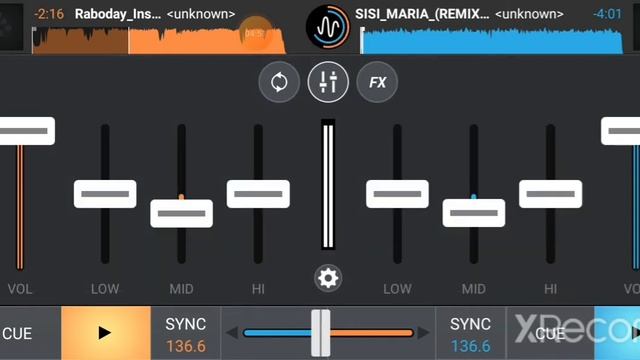Click the left deck LOW EQ handle
The image size is (640, 360).
[x=105, y=194]
